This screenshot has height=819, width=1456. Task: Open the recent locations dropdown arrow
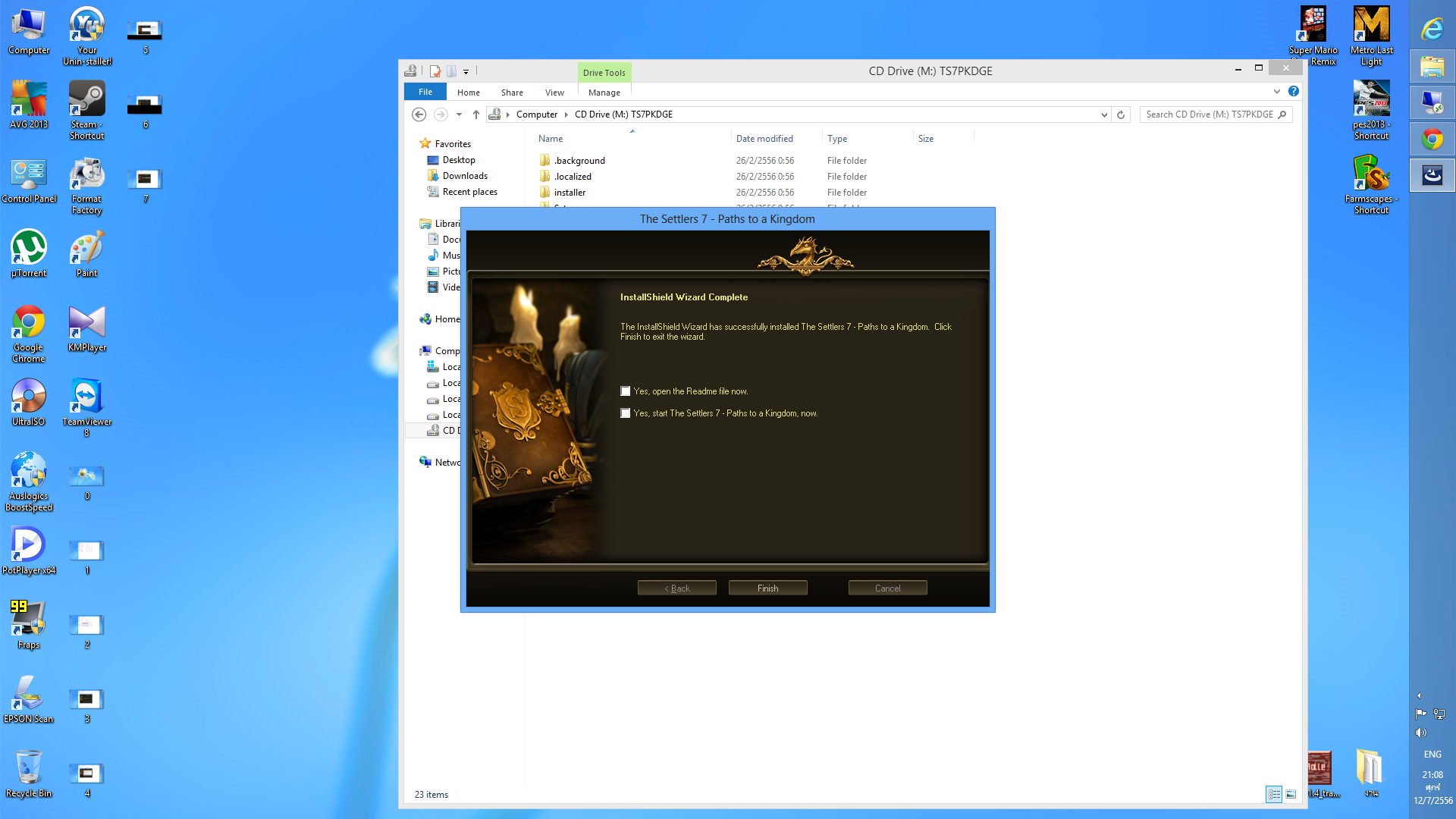459,115
